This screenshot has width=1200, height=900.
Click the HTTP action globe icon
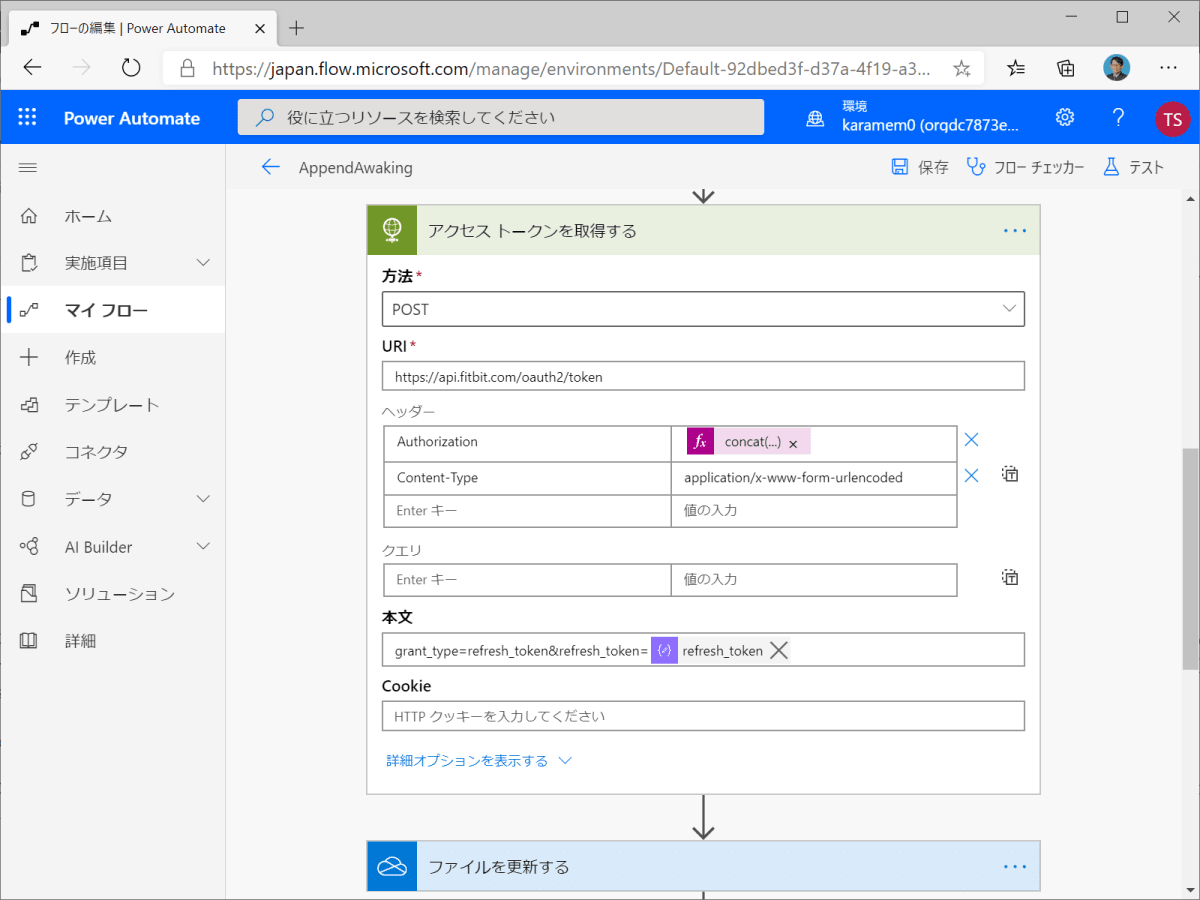[391, 230]
